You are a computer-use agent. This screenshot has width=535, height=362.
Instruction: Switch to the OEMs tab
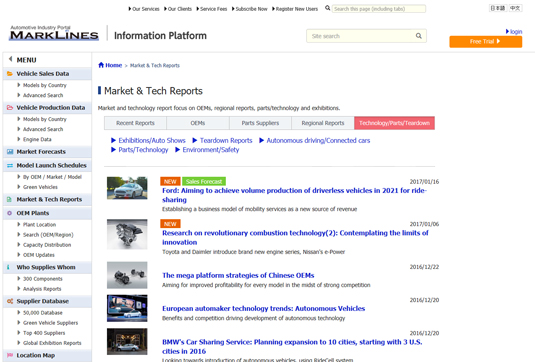pos(198,123)
